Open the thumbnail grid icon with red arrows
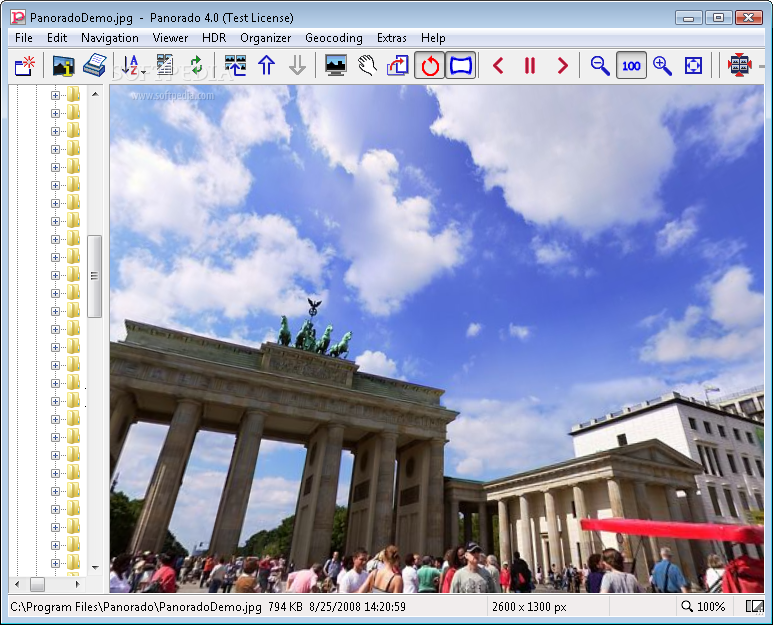The image size is (773, 625). [x=739, y=66]
